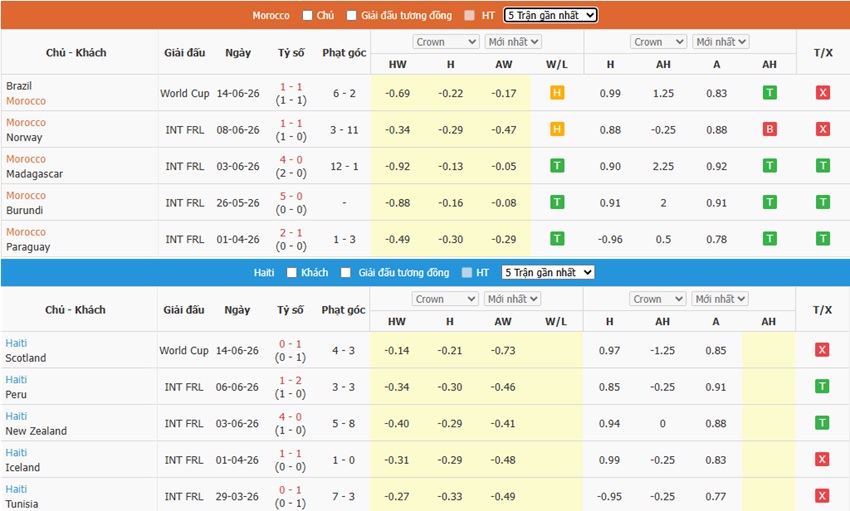850x511 pixels.
Task: Click the T/X 'T' badge in Morocco–Madagascar row
Action: tap(823, 165)
